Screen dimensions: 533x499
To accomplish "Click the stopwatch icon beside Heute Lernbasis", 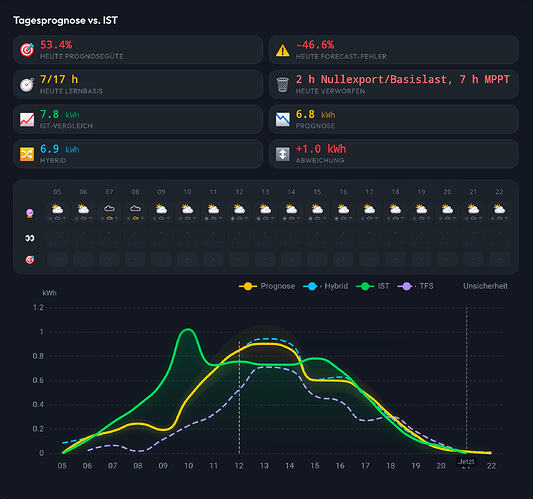I will click(27, 85).
